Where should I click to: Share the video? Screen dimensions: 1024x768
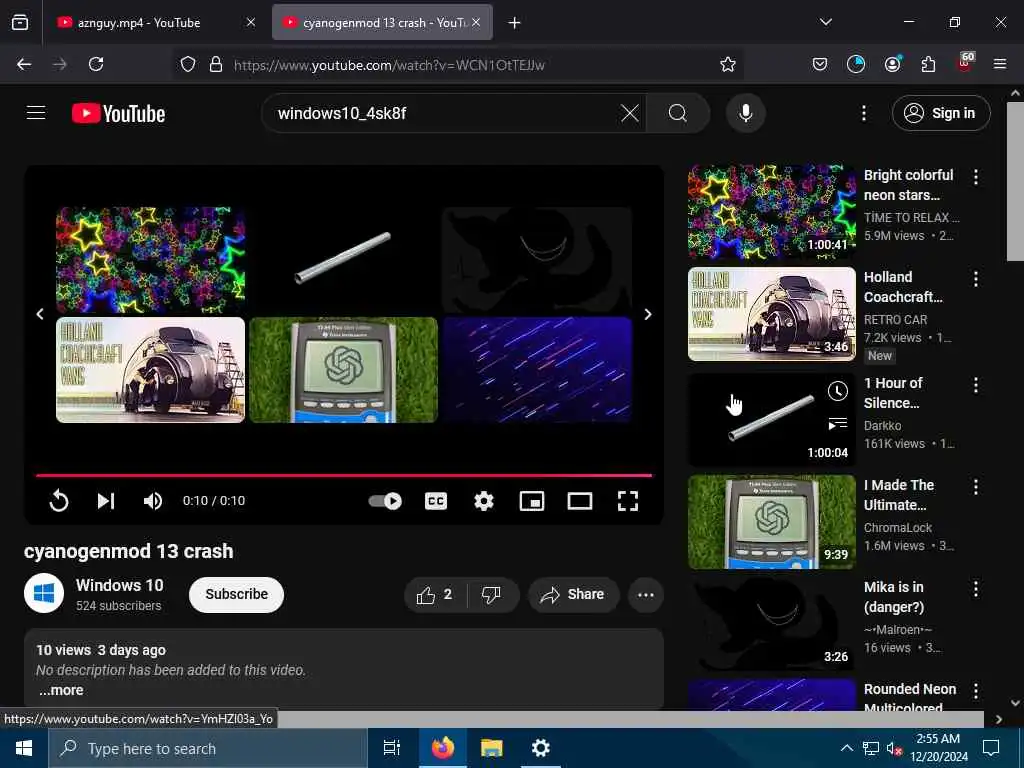[573, 594]
